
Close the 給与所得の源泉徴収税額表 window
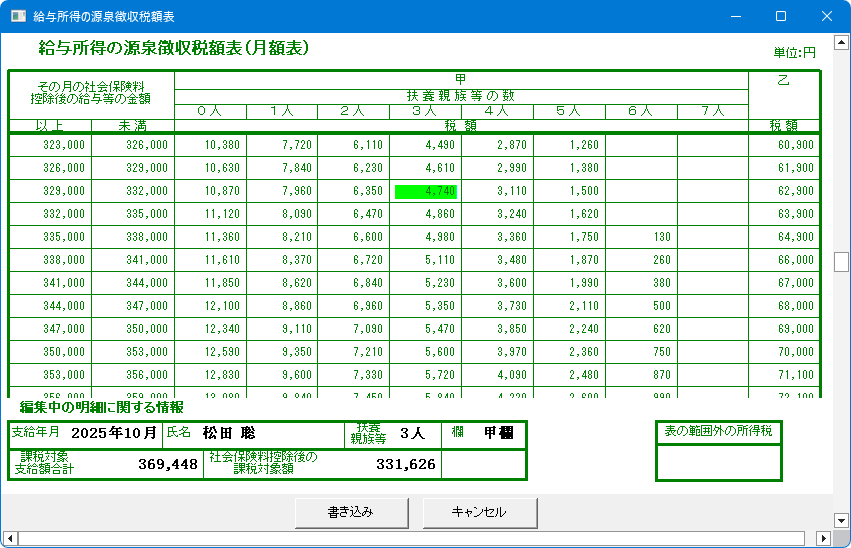click(827, 16)
